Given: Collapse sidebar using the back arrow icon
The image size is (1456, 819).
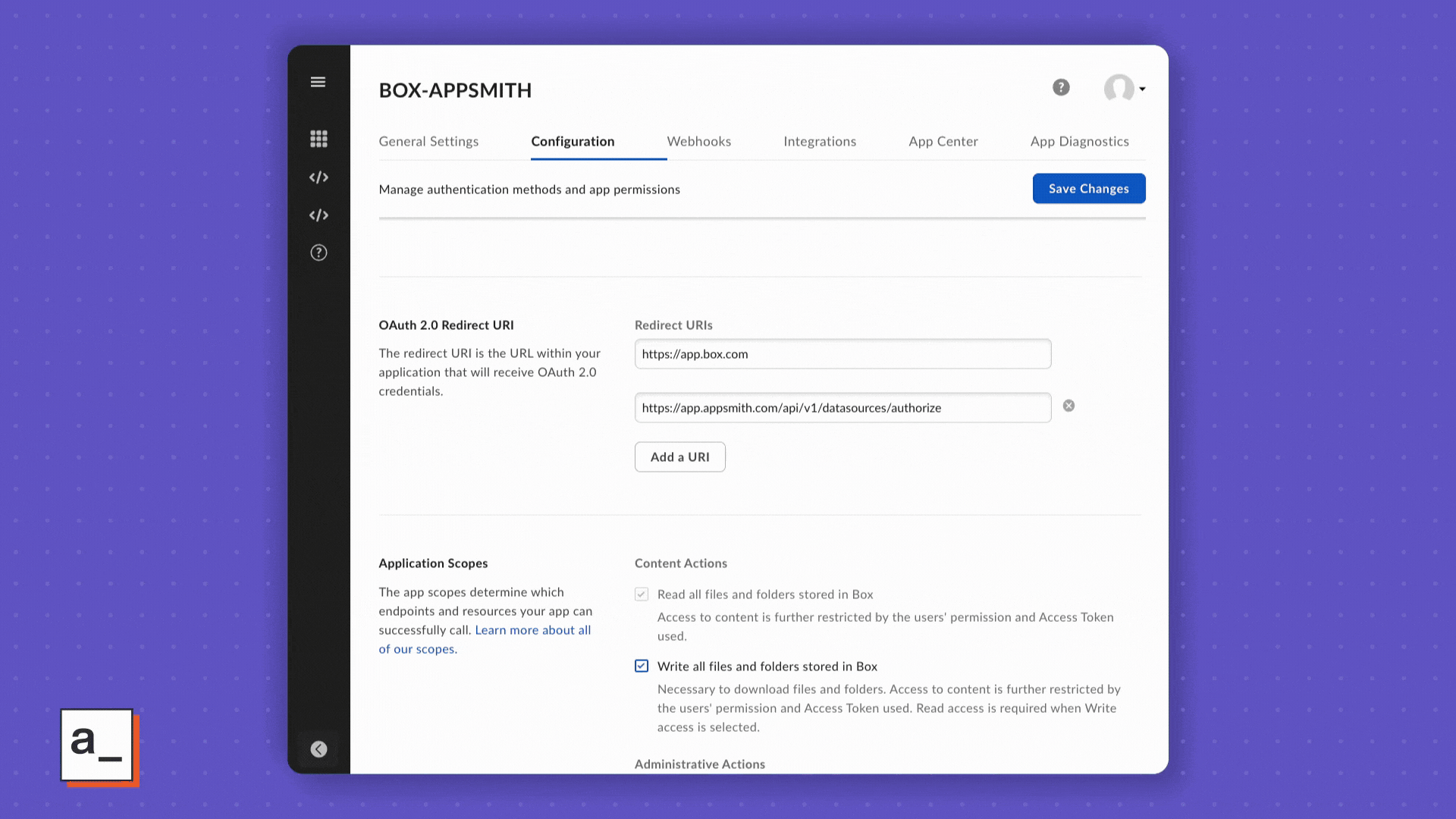Looking at the screenshot, I should coord(318,749).
